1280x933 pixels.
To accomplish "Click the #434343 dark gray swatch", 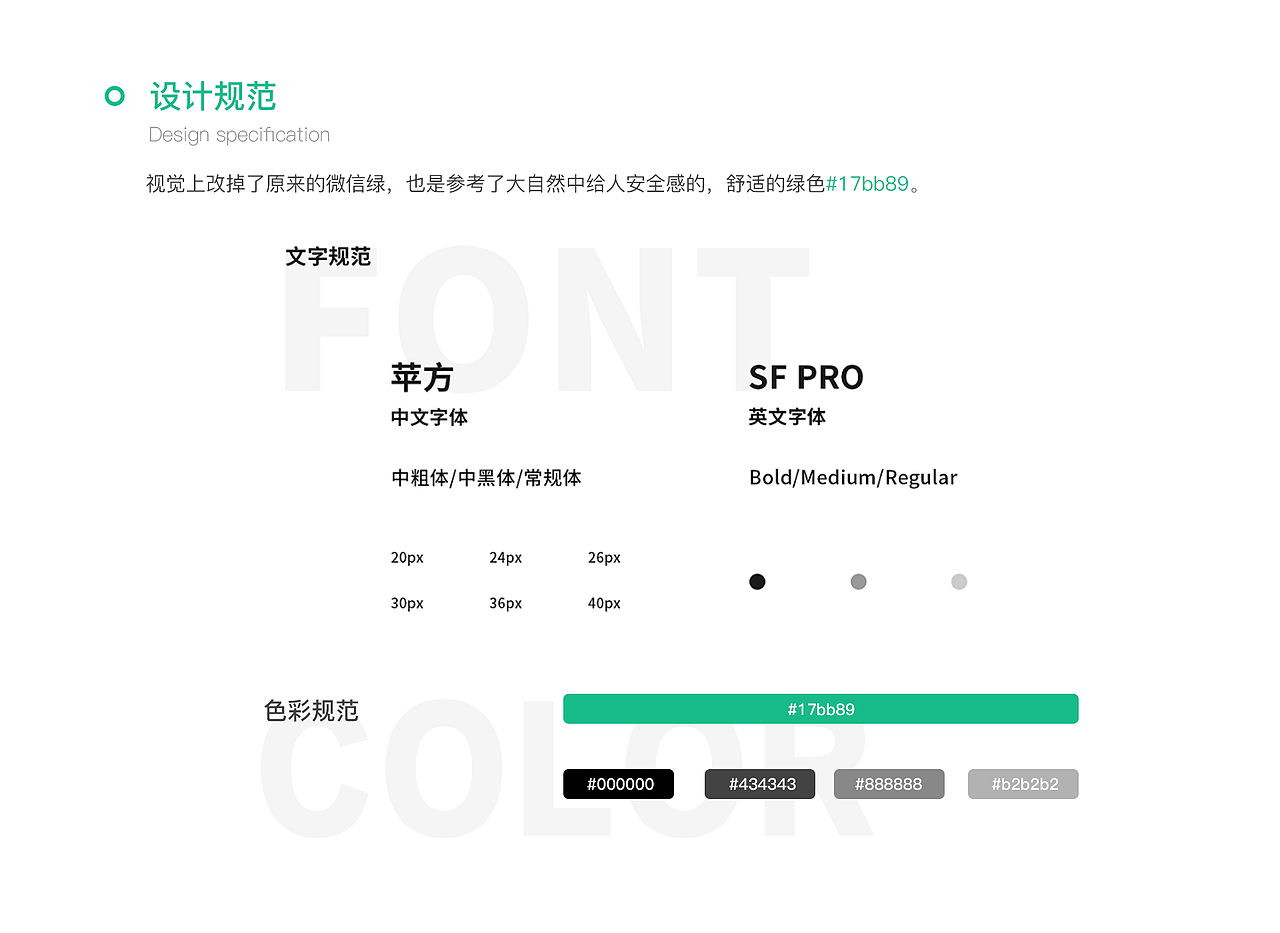I will (x=760, y=784).
